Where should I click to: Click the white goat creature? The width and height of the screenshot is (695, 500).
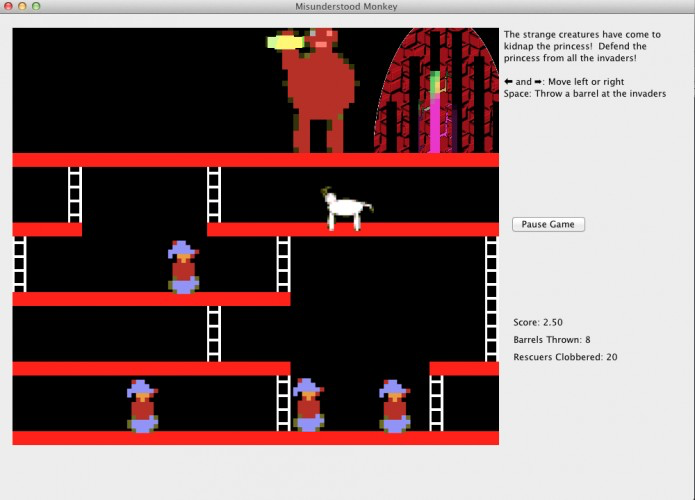click(x=347, y=208)
